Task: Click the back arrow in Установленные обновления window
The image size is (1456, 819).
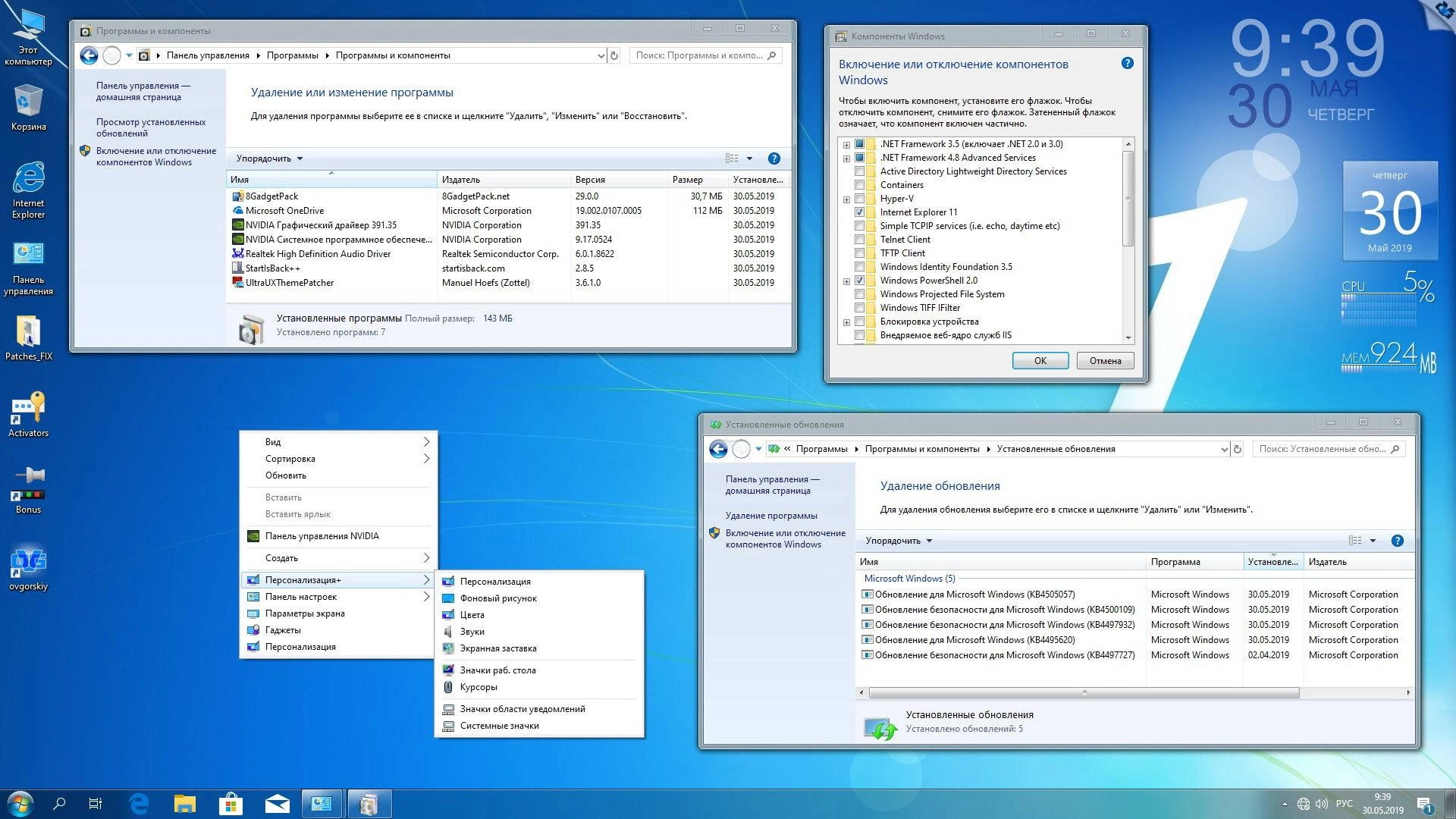Action: 717,449
